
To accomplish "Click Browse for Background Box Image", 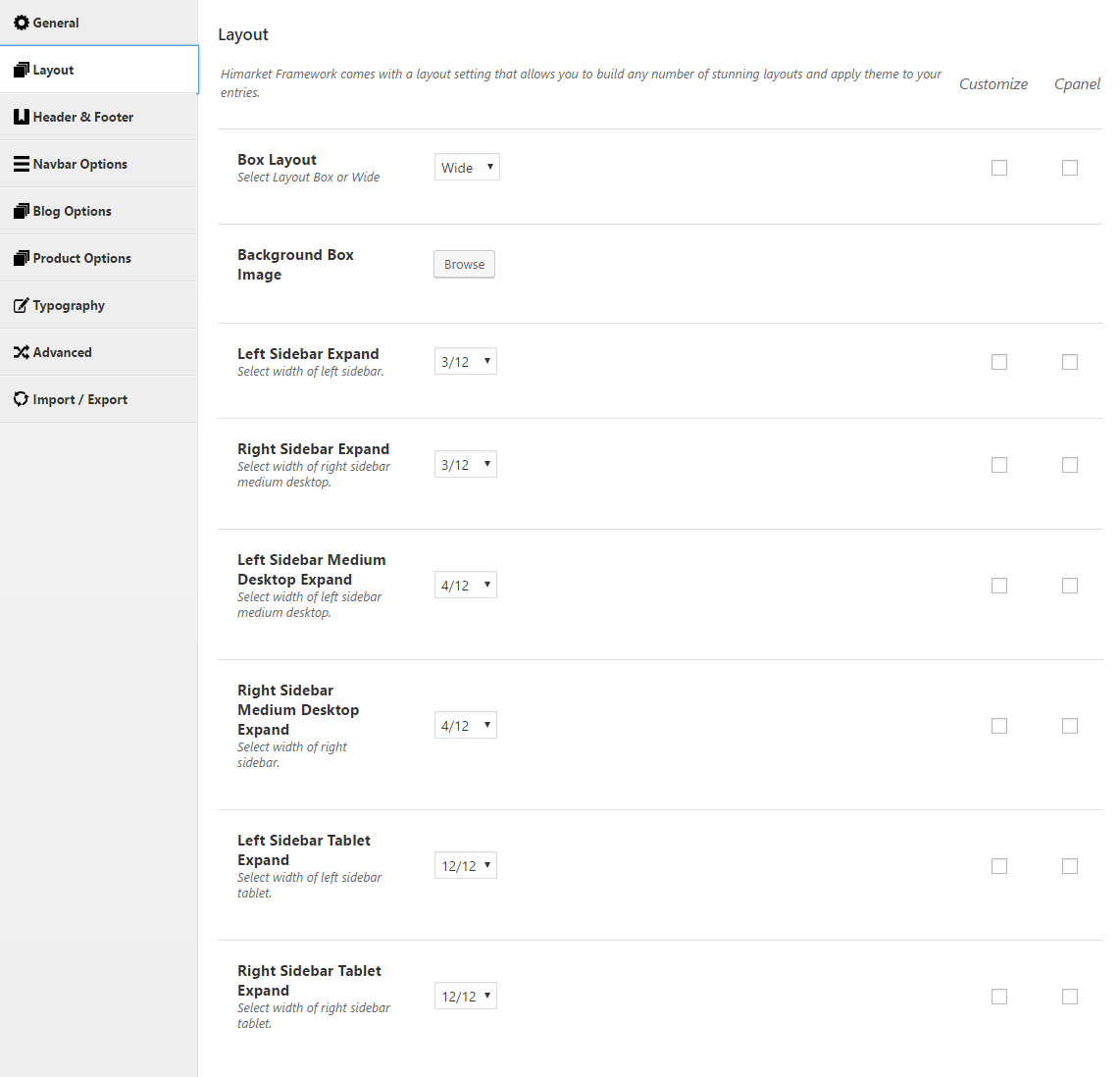I will coord(464,264).
